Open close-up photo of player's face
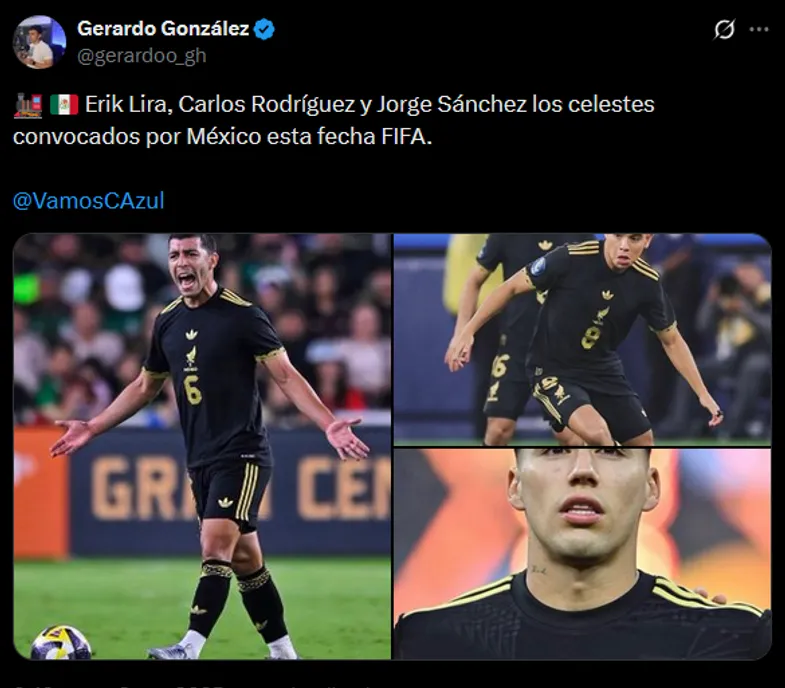This screenshot has width=785, height=688. pos(582,554)
